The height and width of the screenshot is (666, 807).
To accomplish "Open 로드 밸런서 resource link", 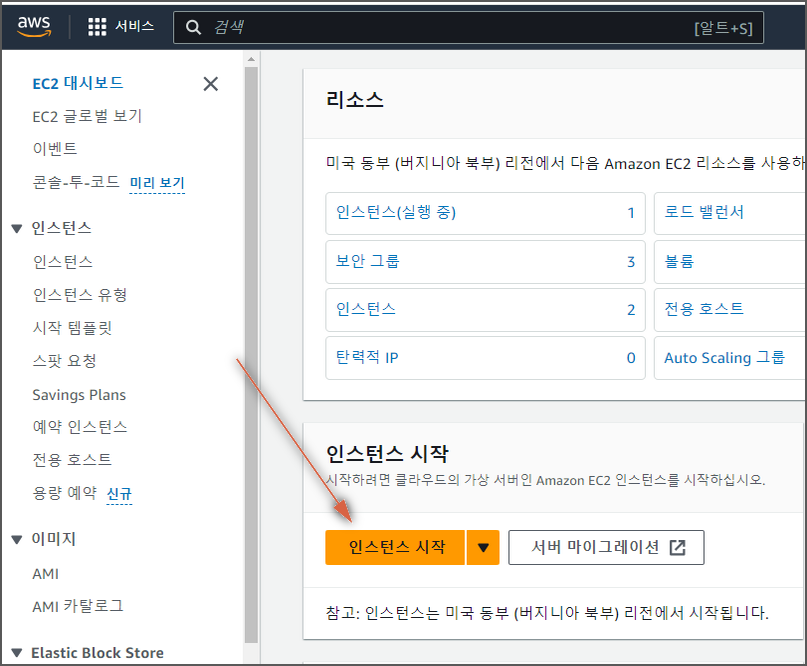I will 704,212.
